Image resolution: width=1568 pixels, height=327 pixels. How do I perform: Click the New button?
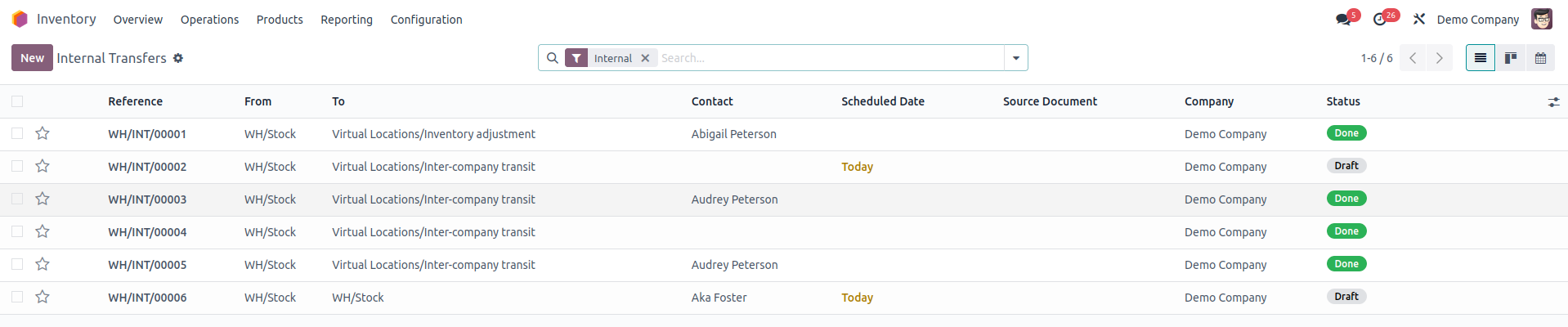coord(32,58)
